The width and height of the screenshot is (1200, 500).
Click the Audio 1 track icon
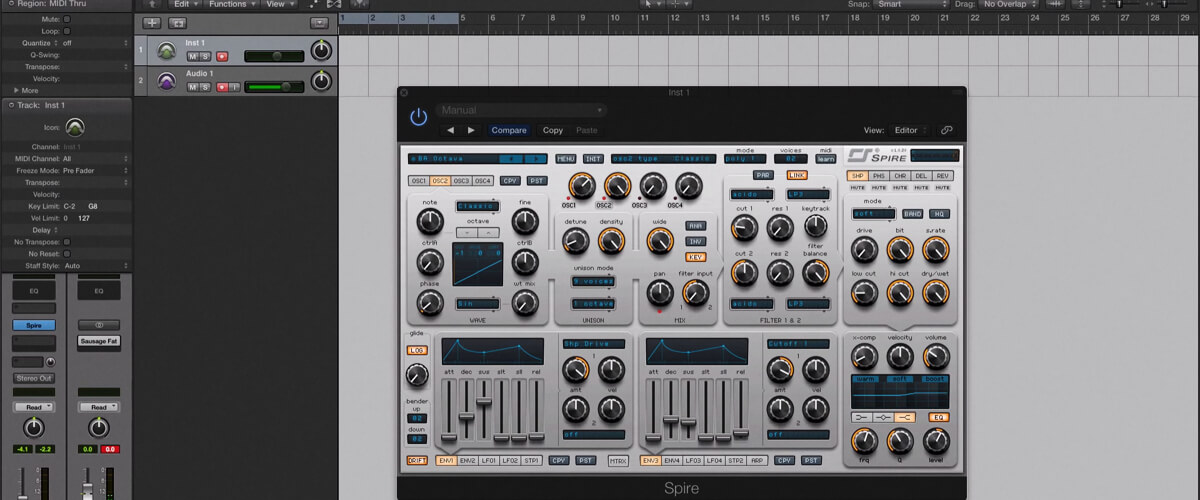(167, 80)
